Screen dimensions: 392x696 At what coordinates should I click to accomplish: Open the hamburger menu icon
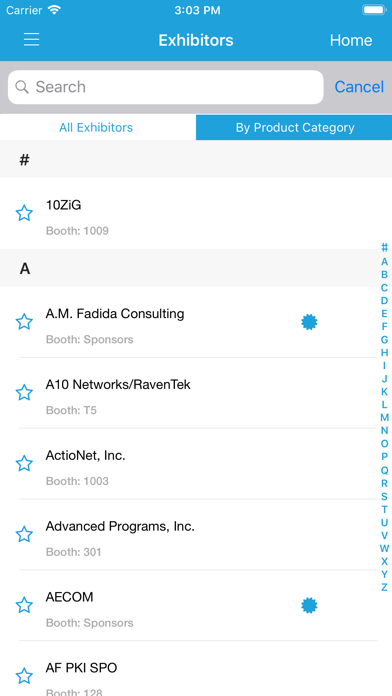32,40
